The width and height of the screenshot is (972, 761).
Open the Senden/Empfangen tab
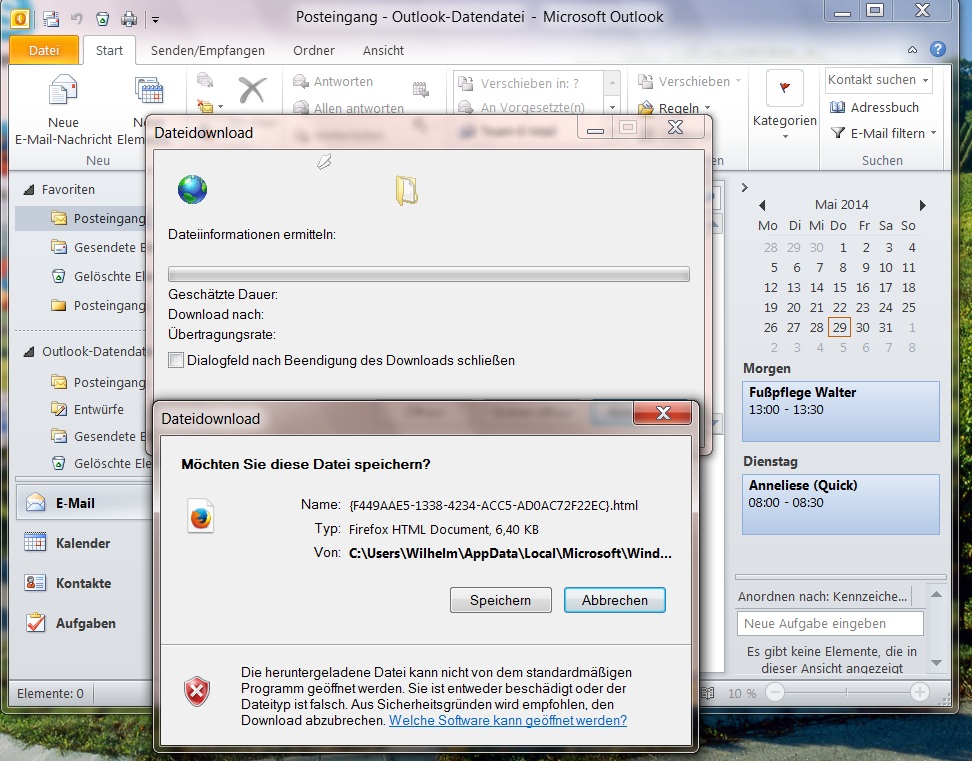pyautogui.click(x=208, y=50)
